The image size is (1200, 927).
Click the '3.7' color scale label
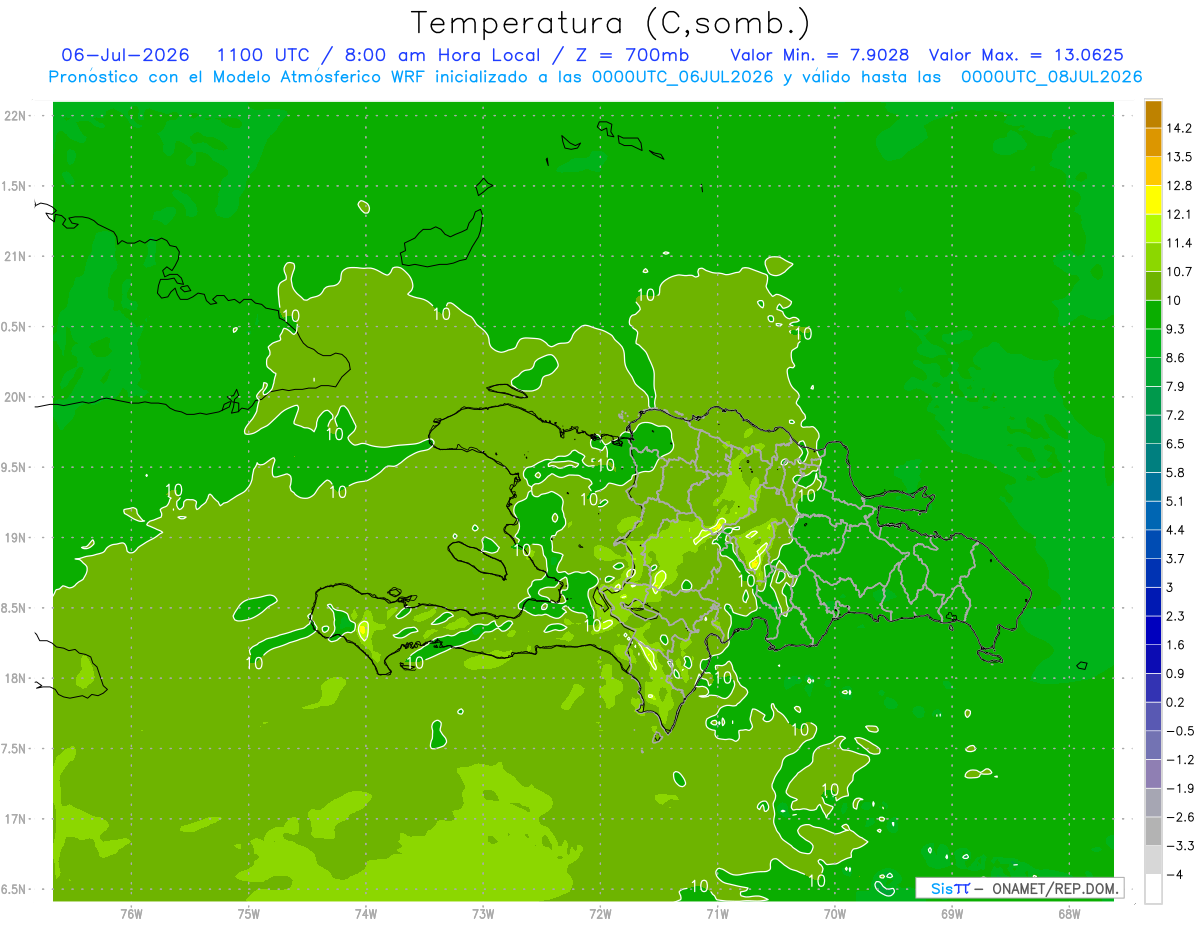1175,559
